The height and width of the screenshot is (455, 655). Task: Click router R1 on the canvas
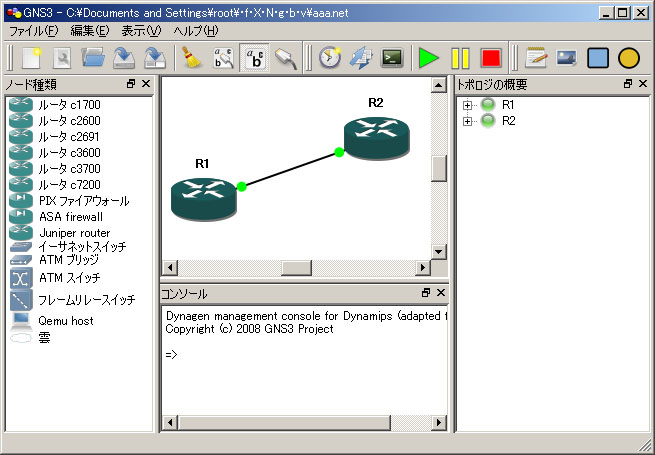pyautogui.click(x=204, y=199)
